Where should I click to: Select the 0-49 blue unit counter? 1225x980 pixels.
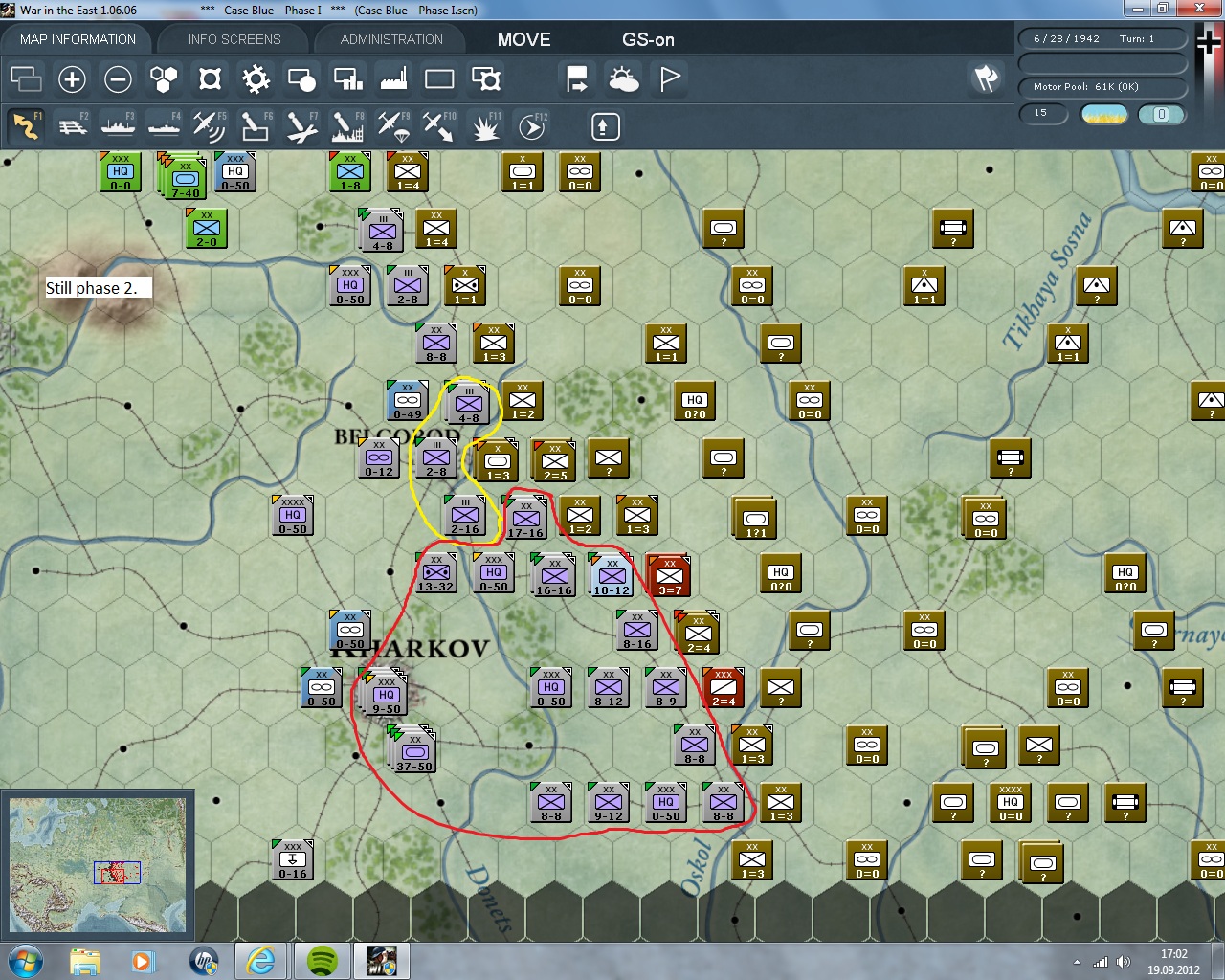(407, 400)
